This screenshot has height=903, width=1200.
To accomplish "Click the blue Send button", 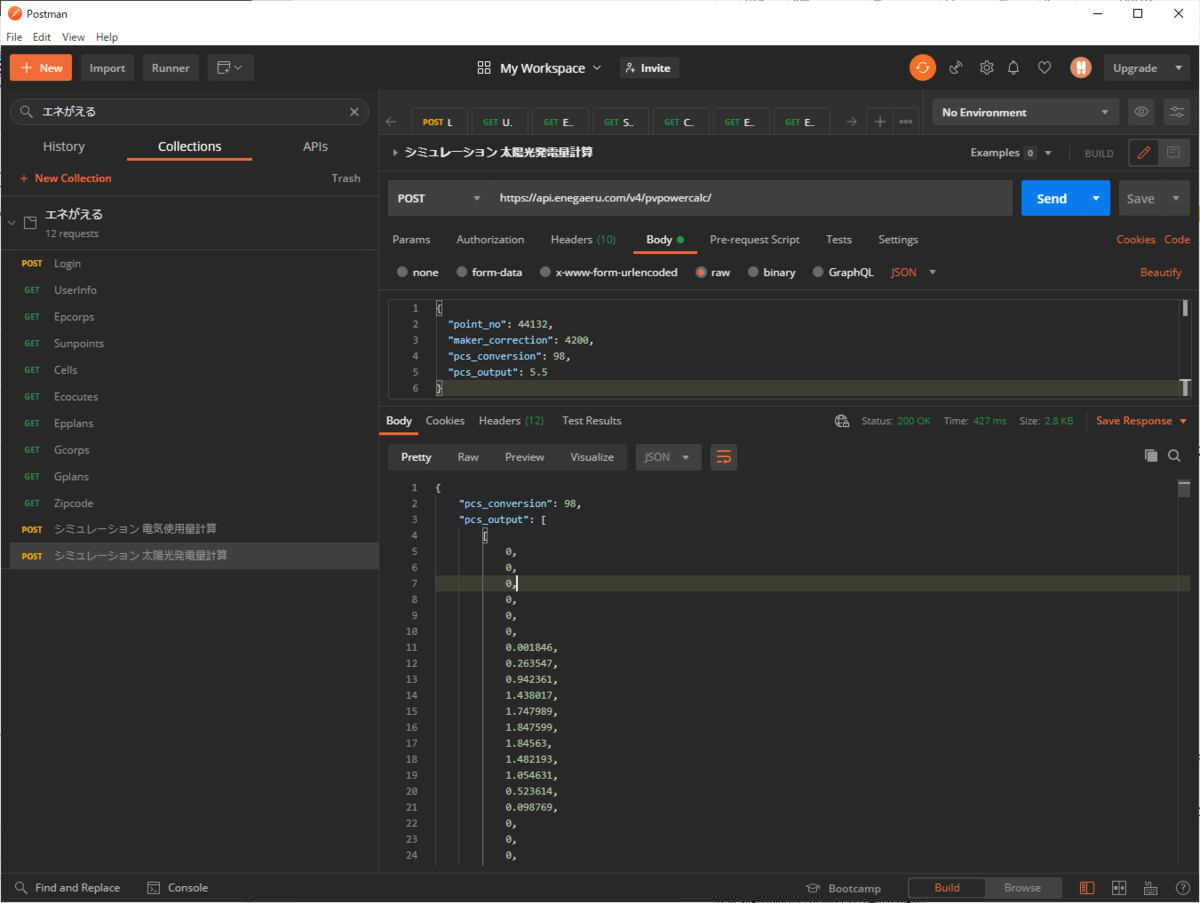I will pos(1051,198).
